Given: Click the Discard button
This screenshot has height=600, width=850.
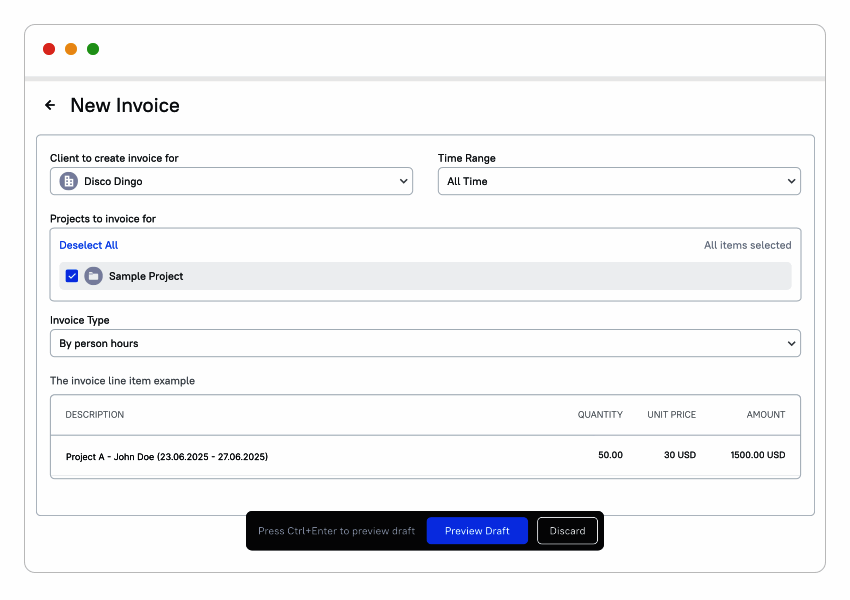Looking at the screenshot, I should [x=567, y=531].
